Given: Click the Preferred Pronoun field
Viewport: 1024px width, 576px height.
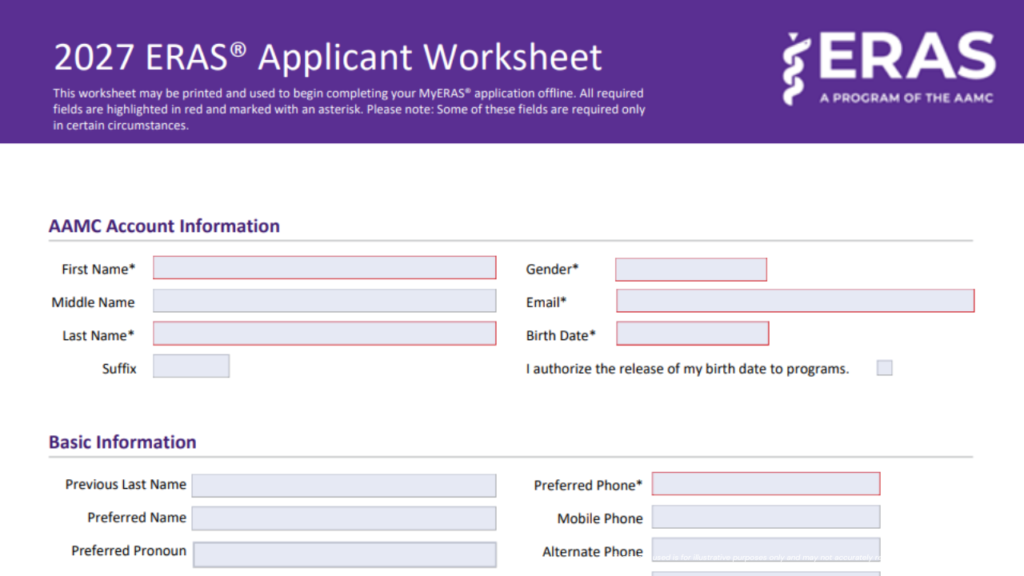Looking at the screenshot, I should pyautogui.click(x=345, y=554).
